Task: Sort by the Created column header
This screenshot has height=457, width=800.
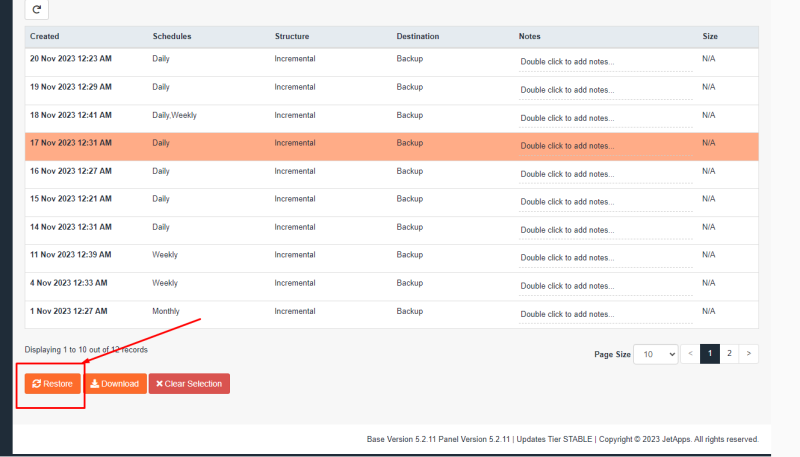Action: coord(44,36)
